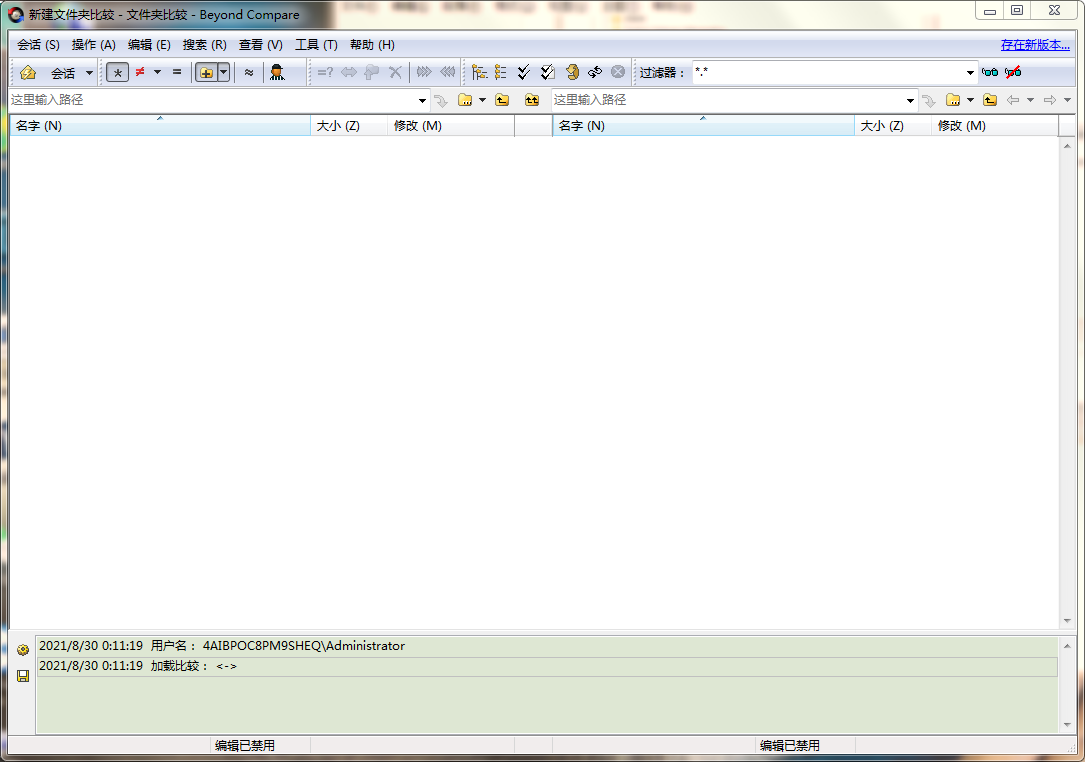Viewport: 1085px width, 762px height.
Task: Click the forward navigation arrow icon
Action: pos(1050,100)
